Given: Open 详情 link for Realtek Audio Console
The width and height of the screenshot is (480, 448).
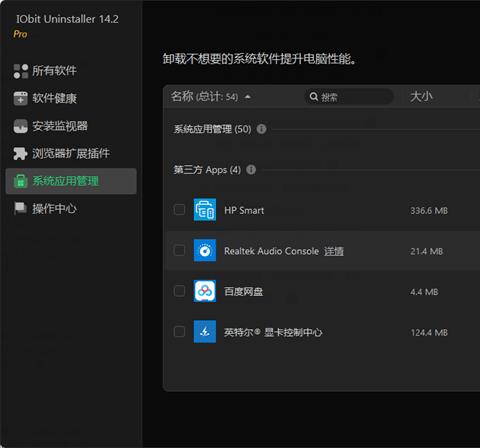Looking at the screenshot, I should (x=334, y=251).
